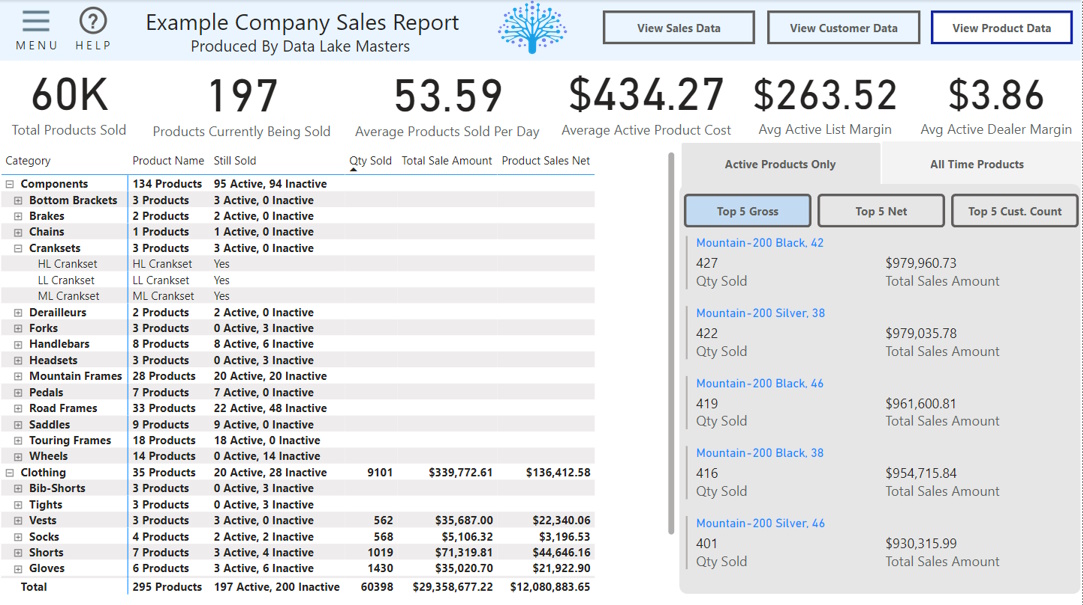Click the Help question mark icon
This screenshot has height=605, width=1083.
pyautogui.click(x=93, y=22)
